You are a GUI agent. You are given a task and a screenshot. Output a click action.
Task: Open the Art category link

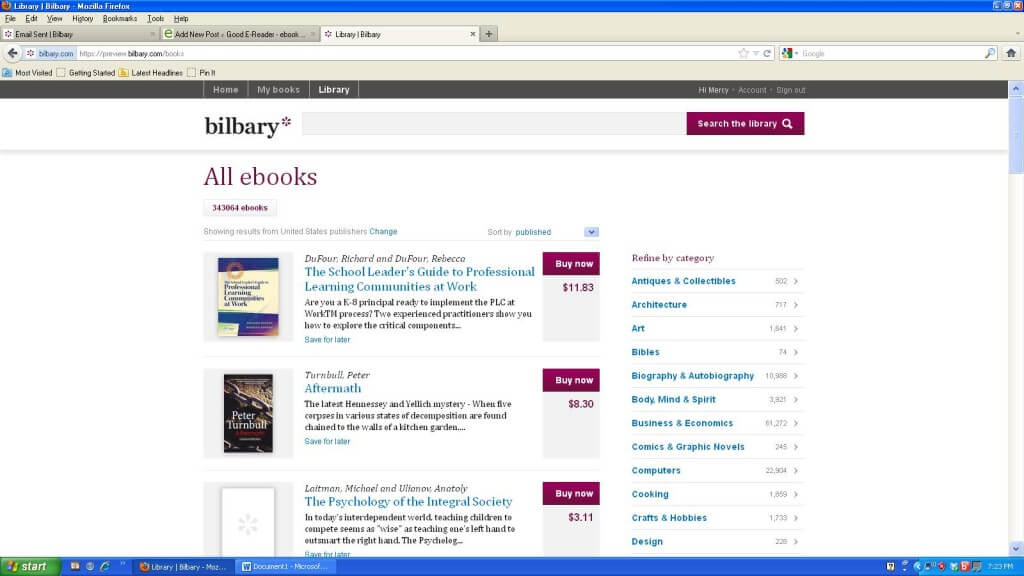pyautogui.click(x=638, y=328)
